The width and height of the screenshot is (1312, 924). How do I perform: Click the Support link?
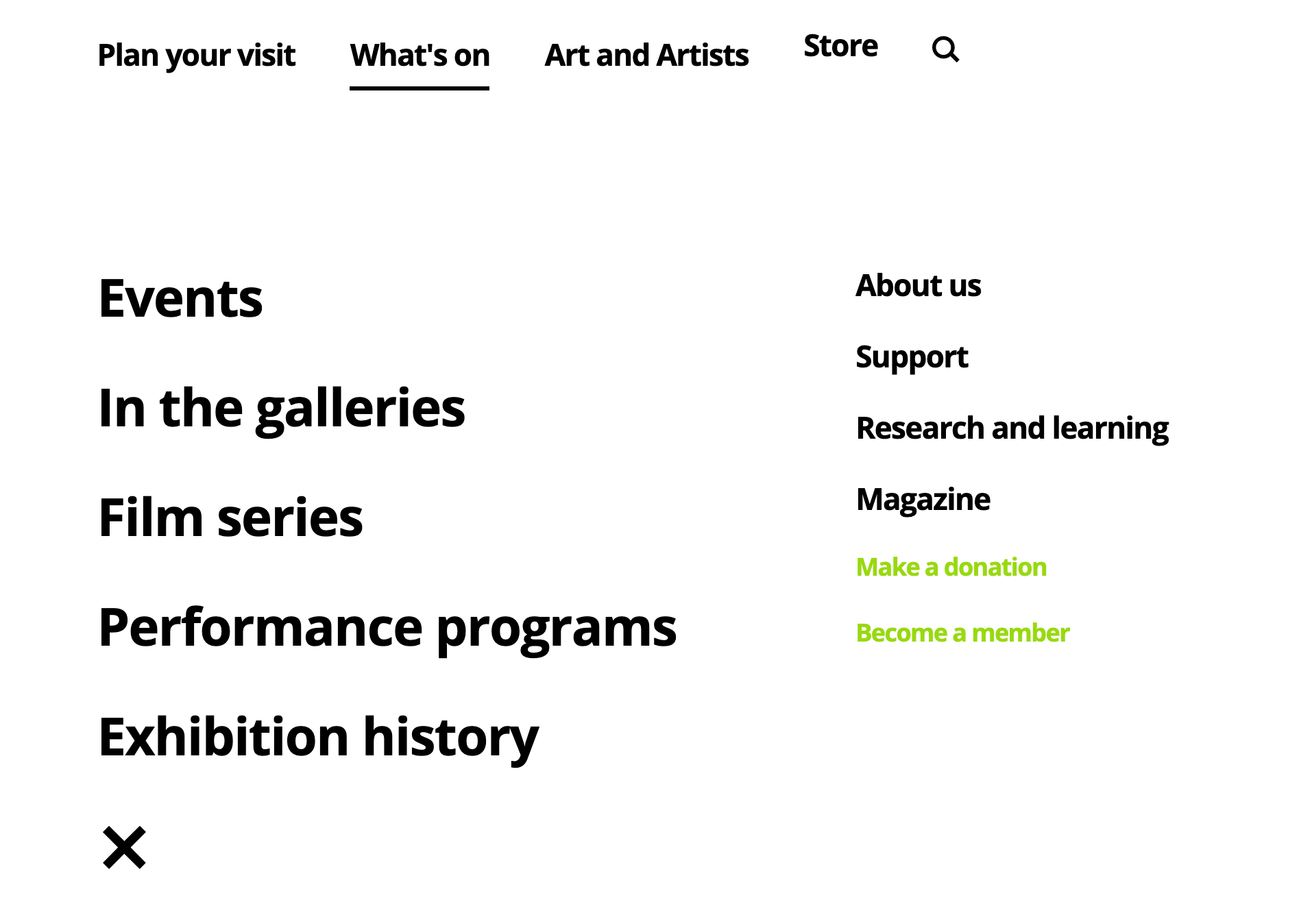(912, 357)
